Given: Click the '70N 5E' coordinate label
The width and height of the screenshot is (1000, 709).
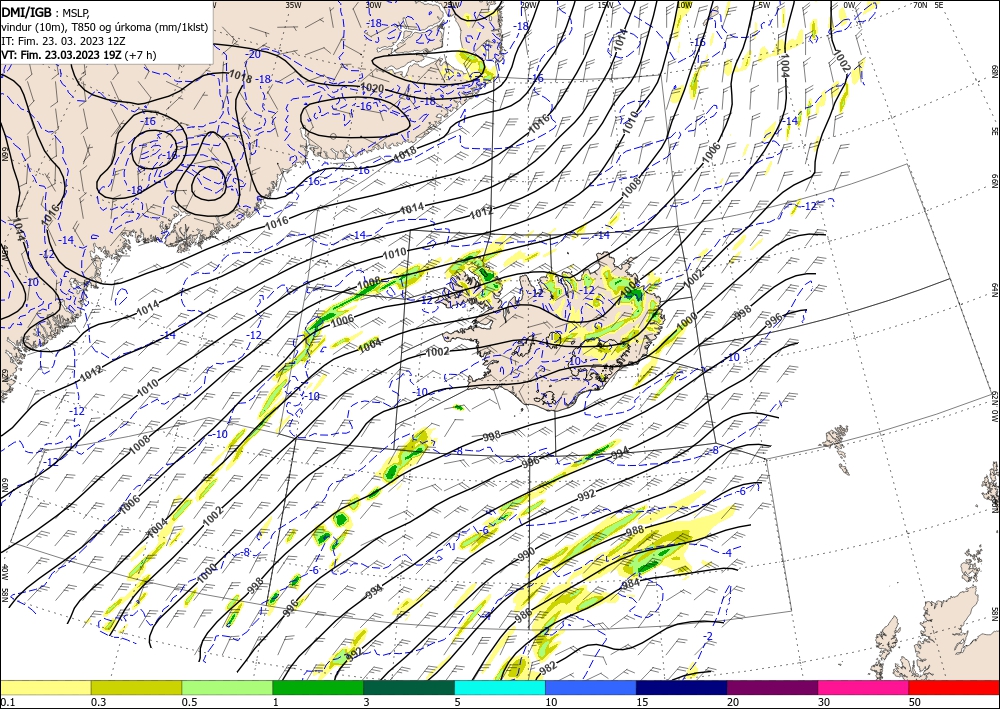Looking at the screenshot, I should click(928, 5).
